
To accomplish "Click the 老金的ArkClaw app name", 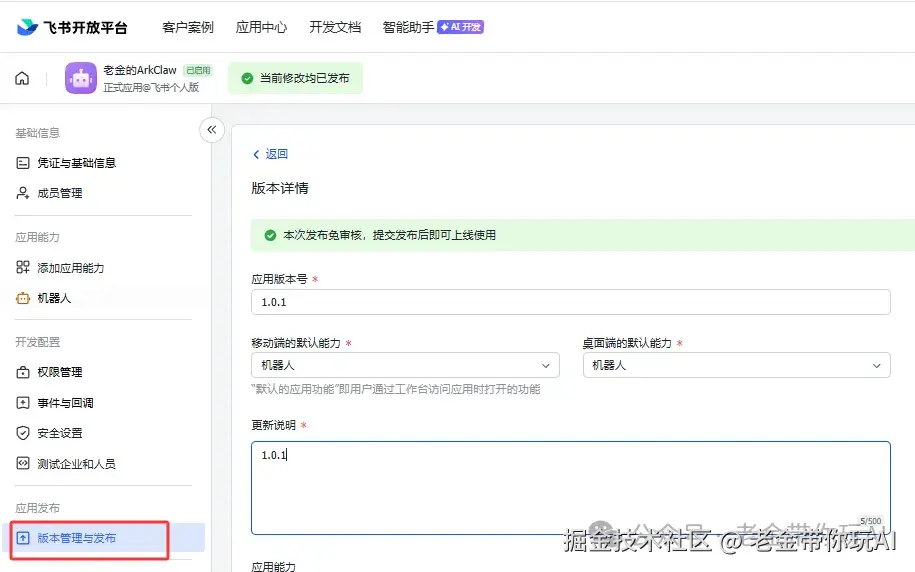I will point(140,70).
